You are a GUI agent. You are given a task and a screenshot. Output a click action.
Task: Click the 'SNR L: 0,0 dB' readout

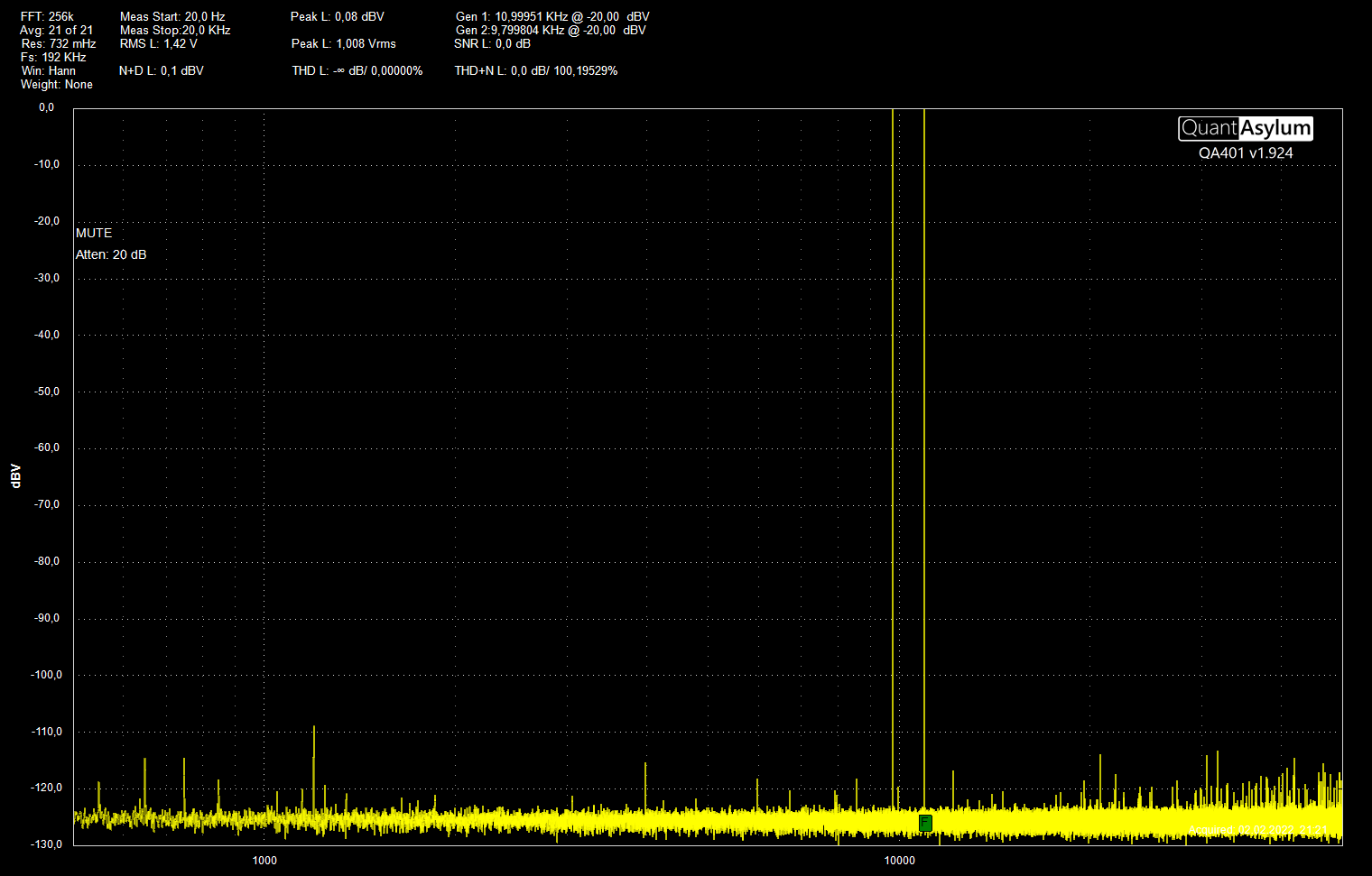click(493, 43)
